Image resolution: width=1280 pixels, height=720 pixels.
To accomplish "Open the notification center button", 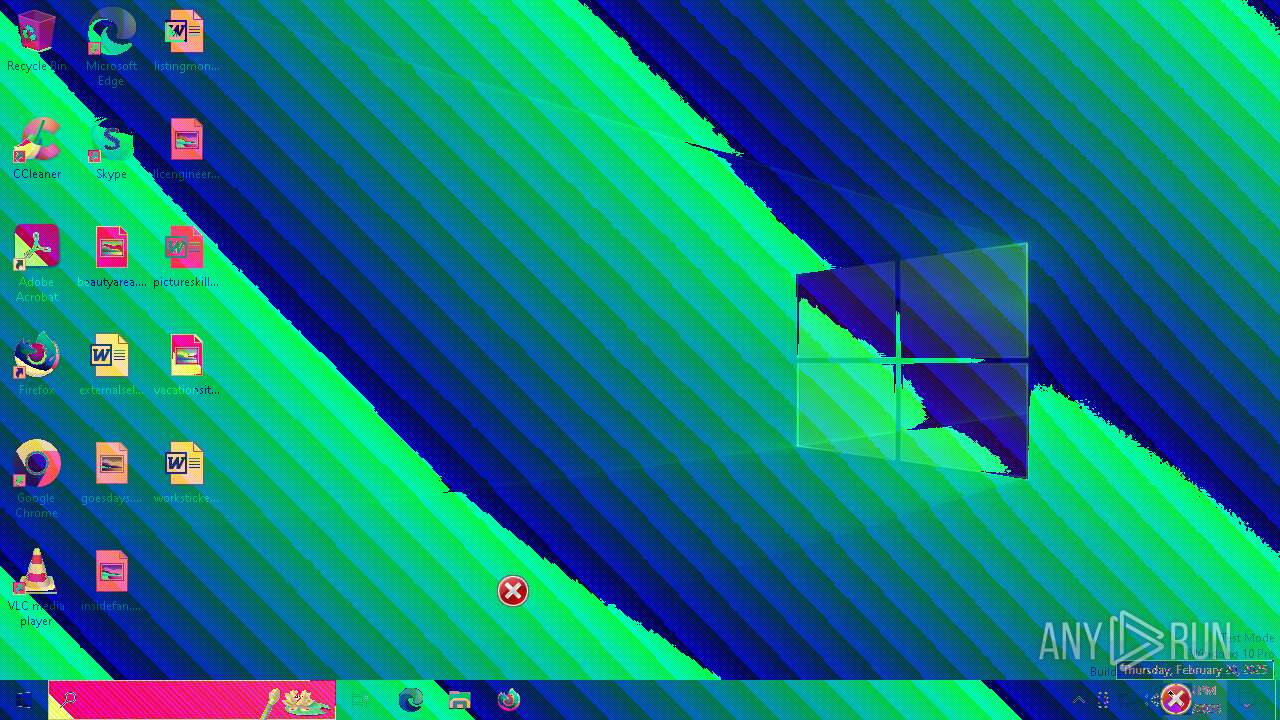I will tap(1247, 700).
